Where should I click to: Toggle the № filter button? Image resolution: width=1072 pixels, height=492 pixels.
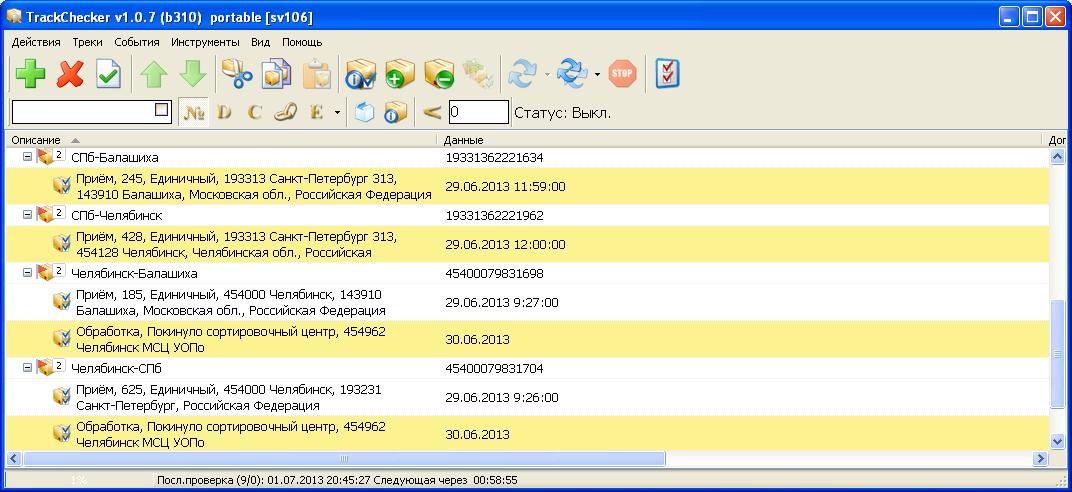click(193, 112)
